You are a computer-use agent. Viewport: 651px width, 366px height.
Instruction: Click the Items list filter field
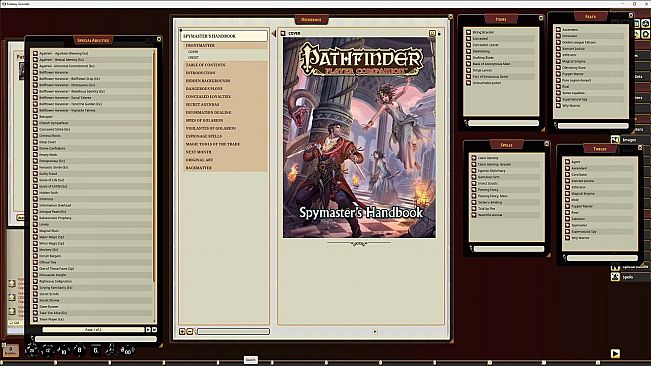pyautogui.click(x=504, y=123)
